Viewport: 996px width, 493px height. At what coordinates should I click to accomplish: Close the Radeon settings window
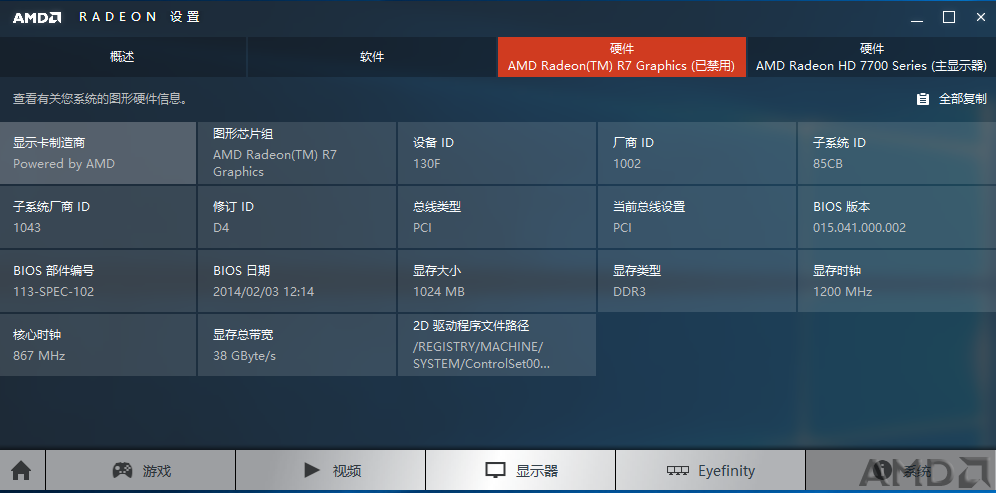point(981,18)
